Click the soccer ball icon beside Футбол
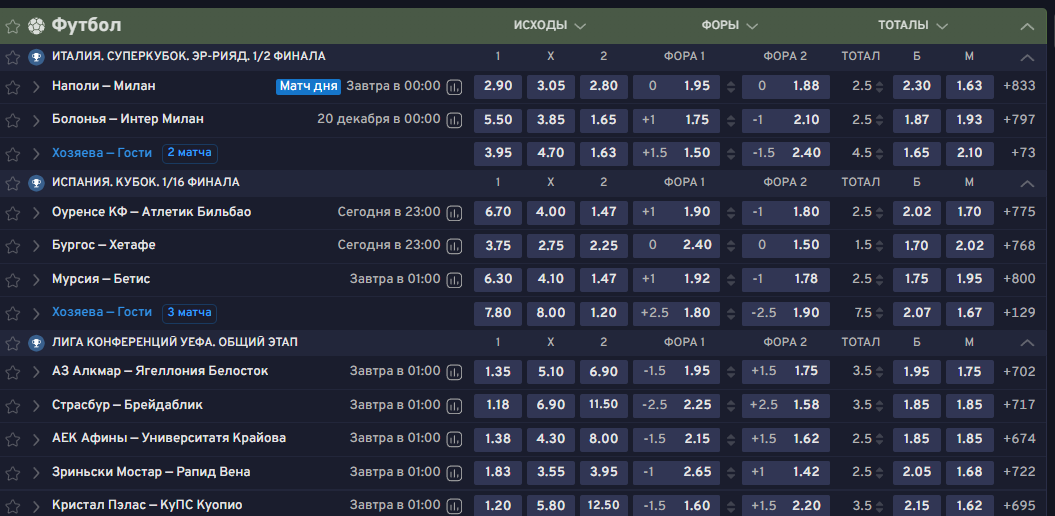This screenshot has height=516, width=1055. coord(37,25)
